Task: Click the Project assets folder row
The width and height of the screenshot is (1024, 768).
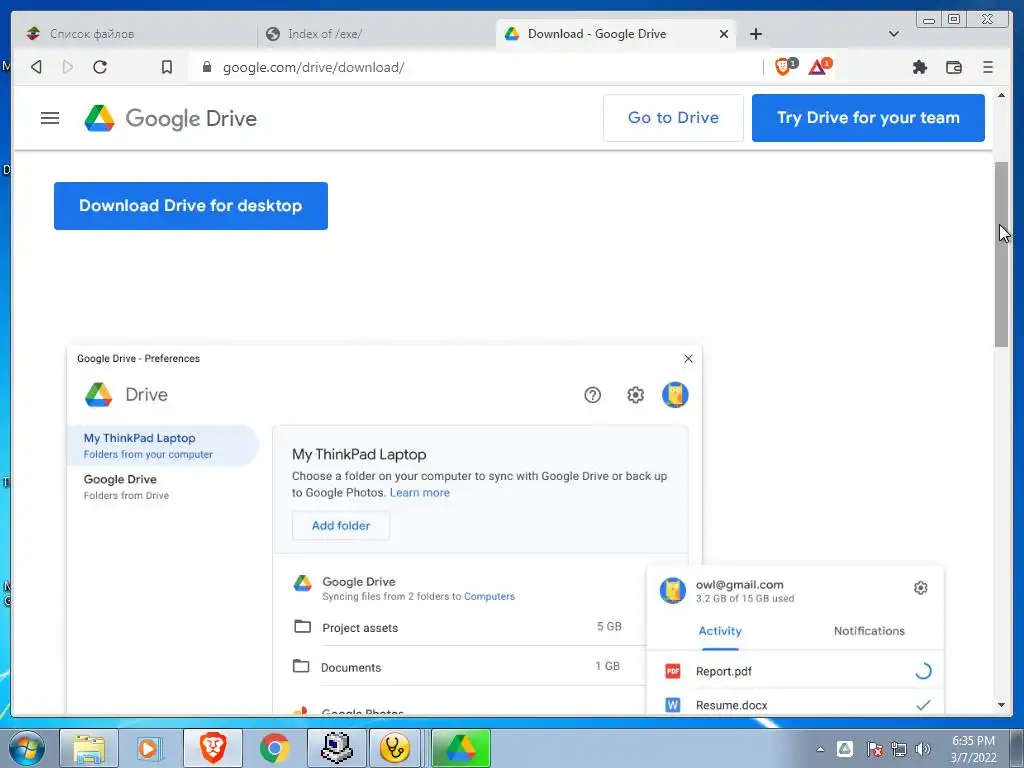Action: [x=458, y=627]
